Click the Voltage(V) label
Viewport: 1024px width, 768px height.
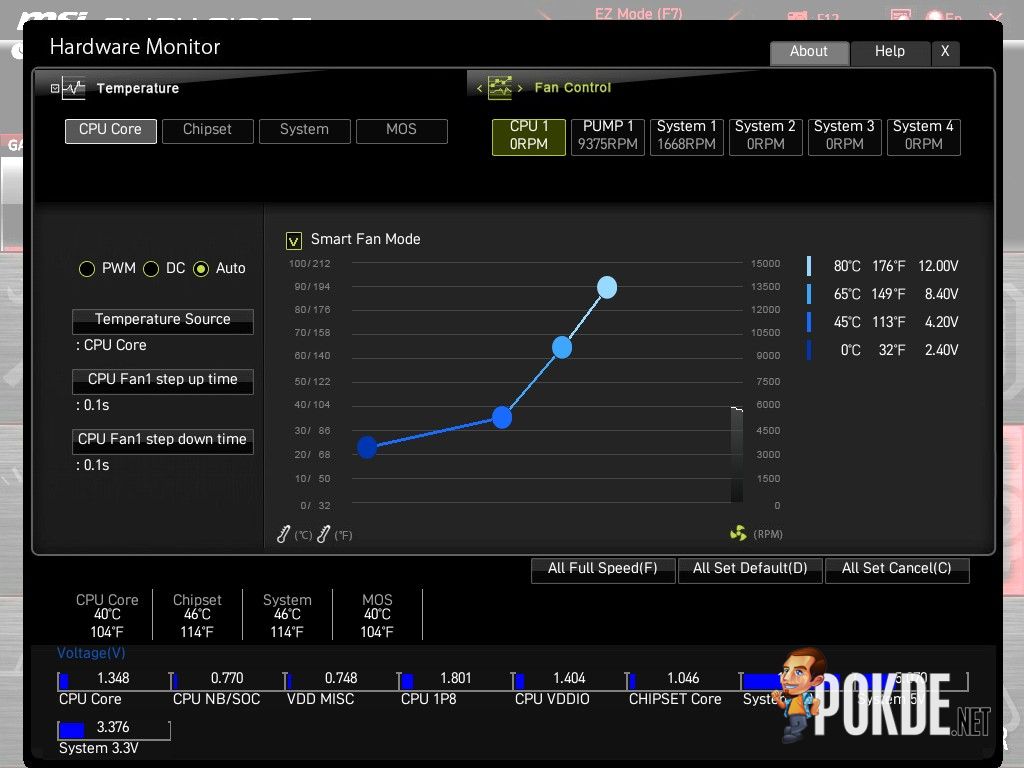91,653
